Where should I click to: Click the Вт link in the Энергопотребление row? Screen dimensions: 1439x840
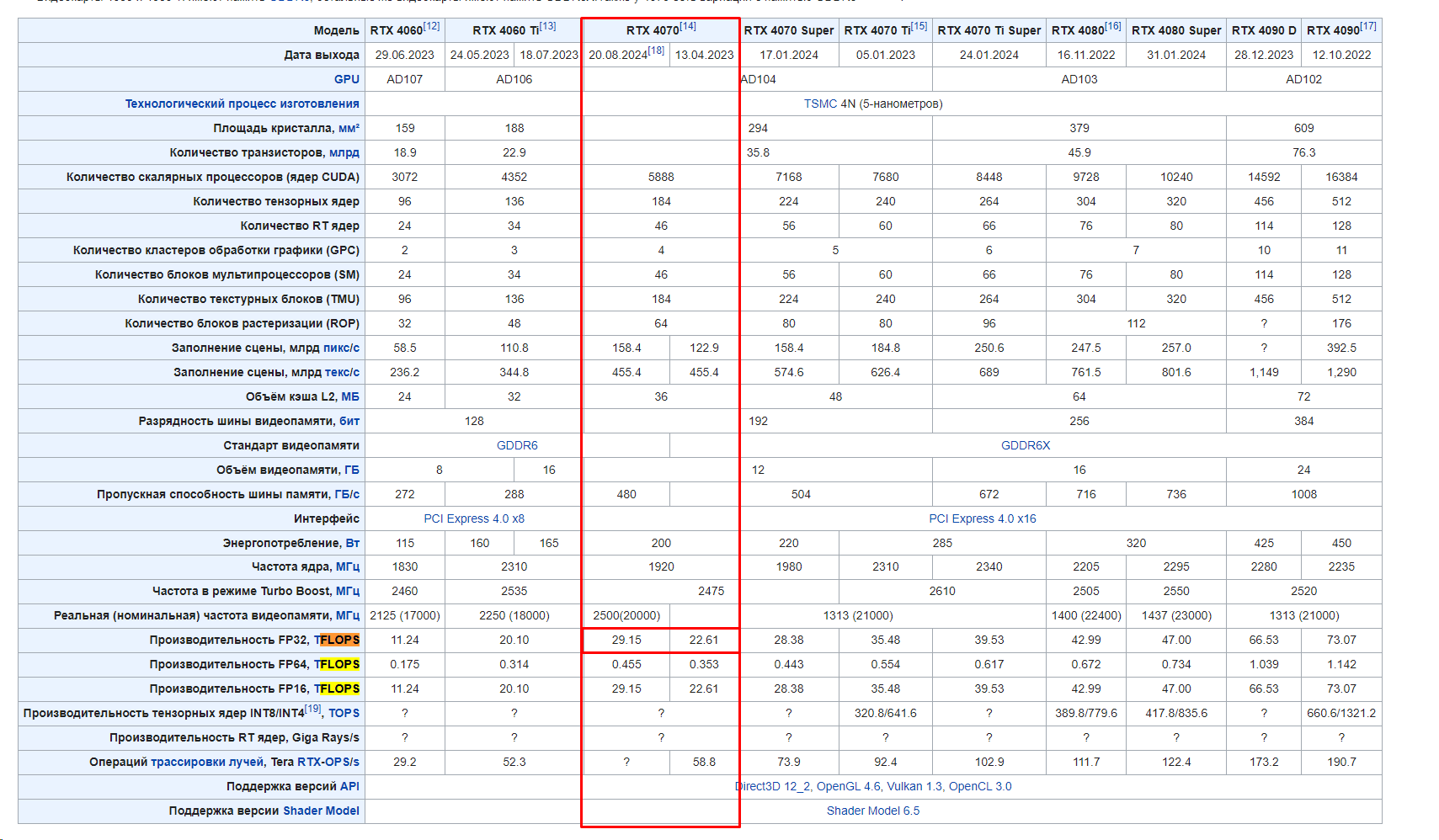pyautogui.click(x=352, y=543)
